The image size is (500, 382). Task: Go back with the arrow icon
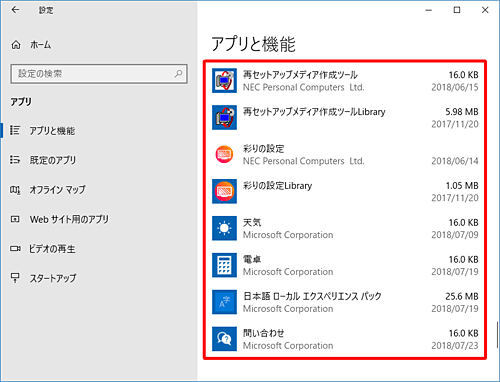click(x=15, y=10)
